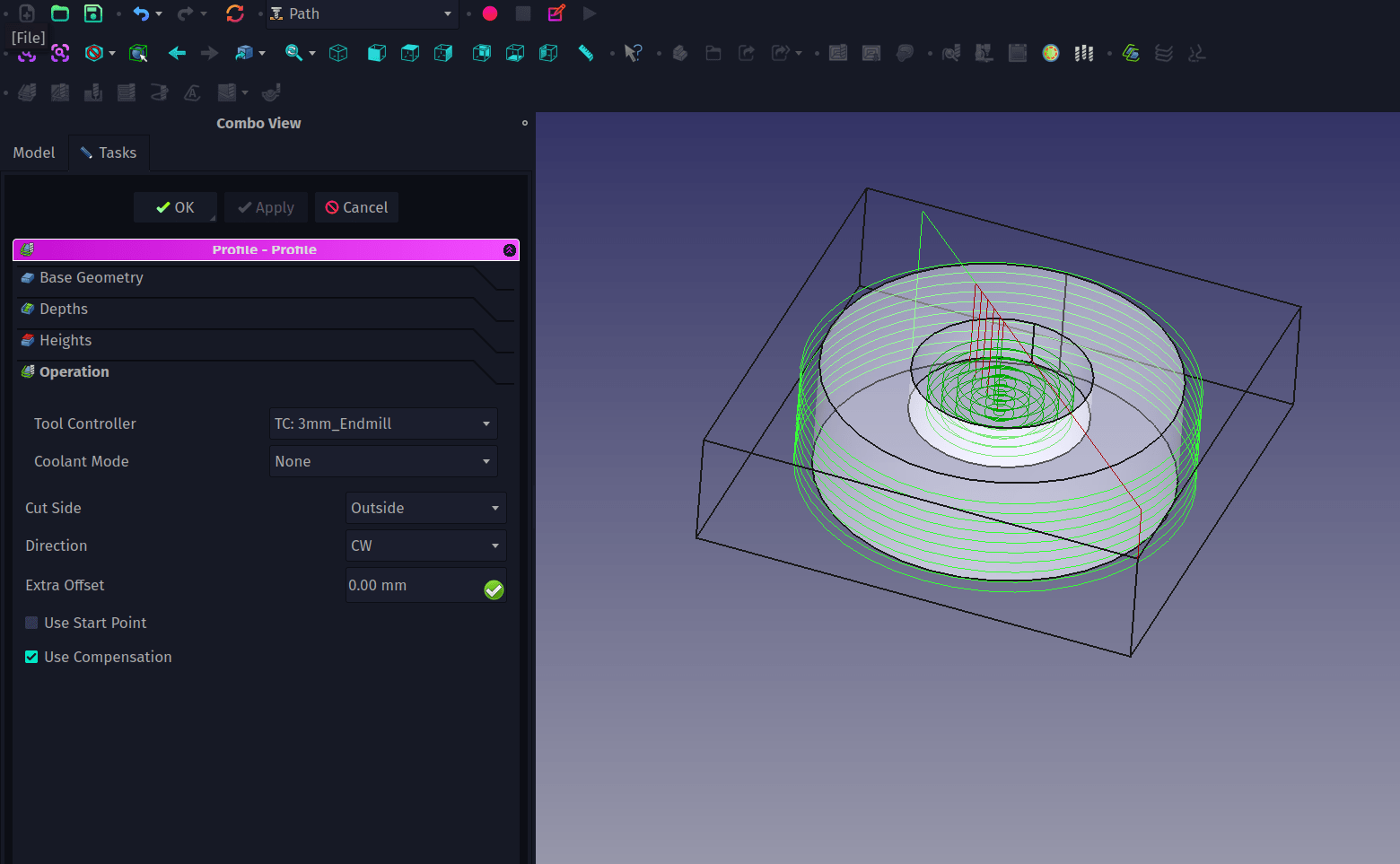This screenshot has height=864, width=1400.
Task: Click the bounding box selection icon
Action: [138, 53]
